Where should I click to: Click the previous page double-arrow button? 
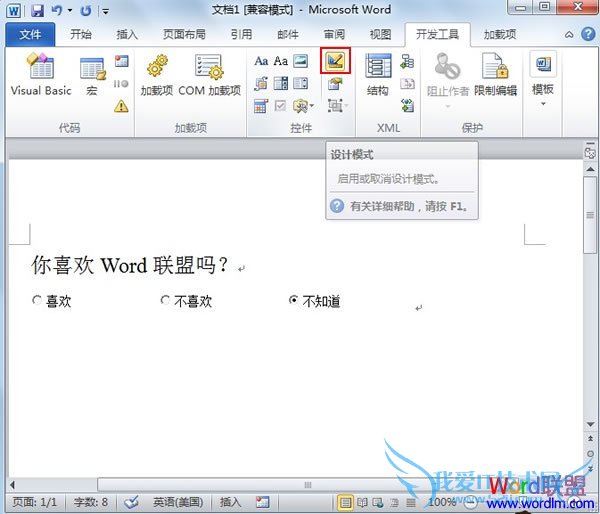tap(590, 439)
